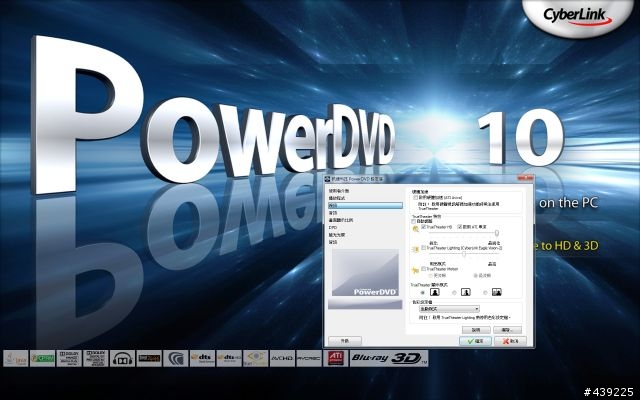The height and width of the screenshot is (400, 640).
Task: Click the full-view single person display mode icon
Action: point(435,292)
